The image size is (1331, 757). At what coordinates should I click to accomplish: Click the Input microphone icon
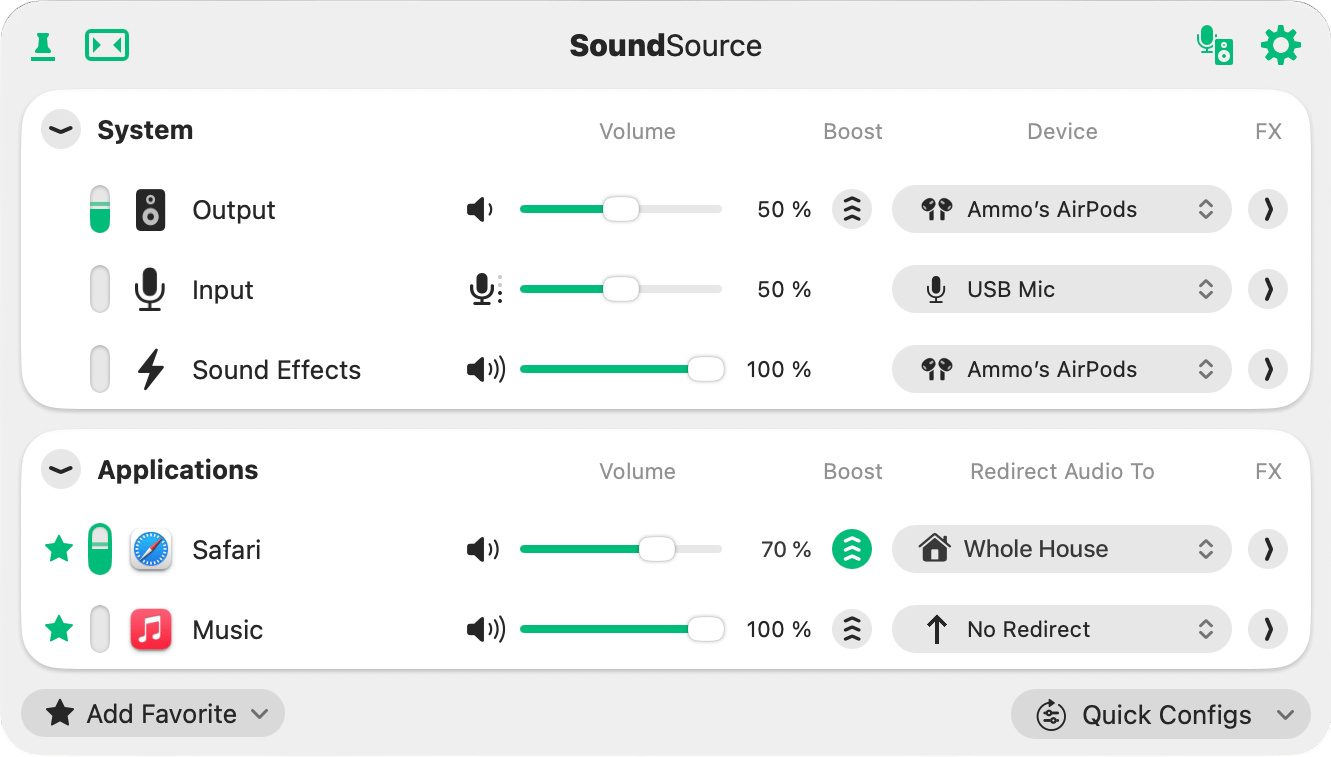pos(150,290)
